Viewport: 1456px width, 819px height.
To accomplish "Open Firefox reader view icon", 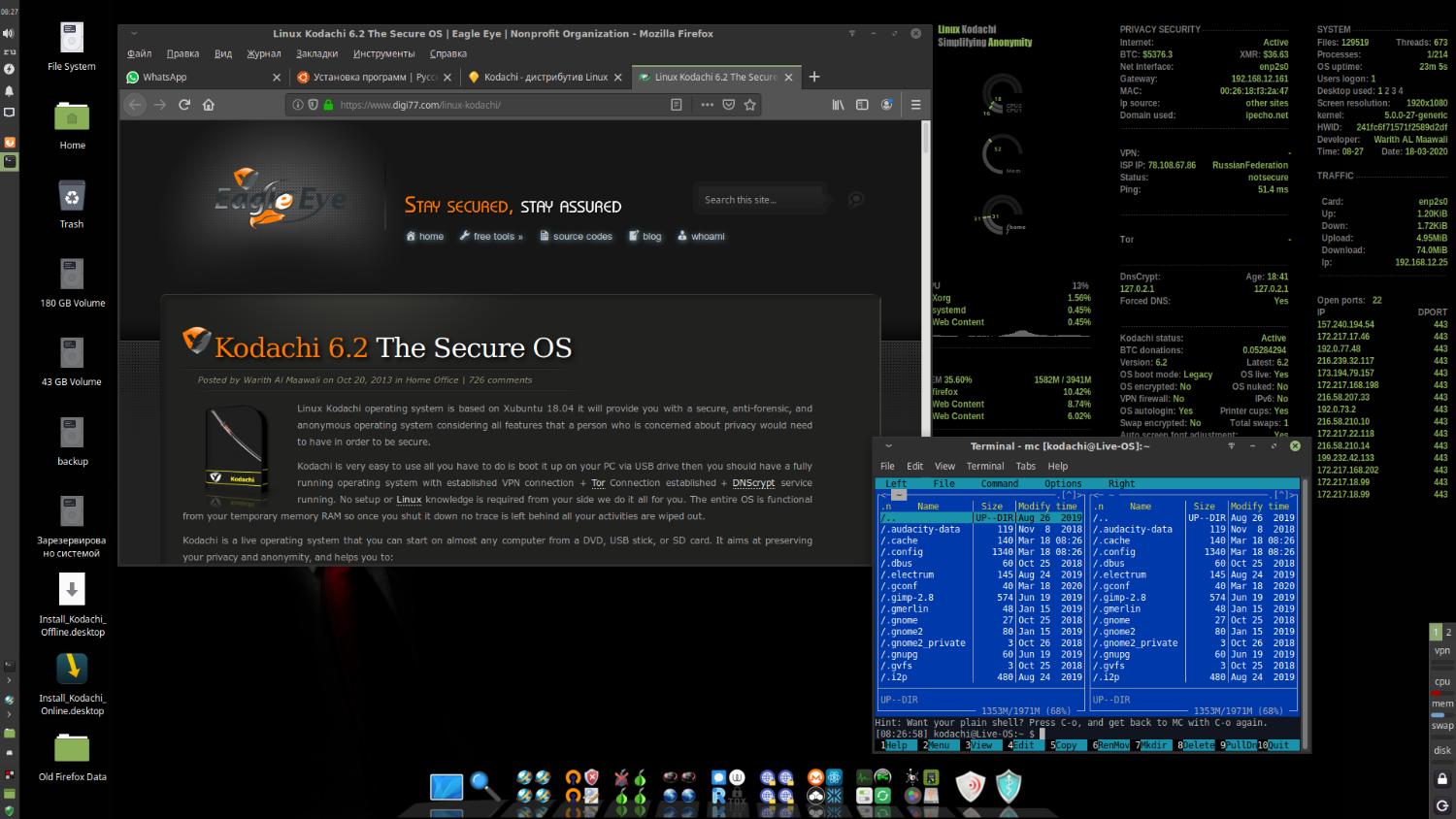I will pyautogui.click(x=677, y=105).
